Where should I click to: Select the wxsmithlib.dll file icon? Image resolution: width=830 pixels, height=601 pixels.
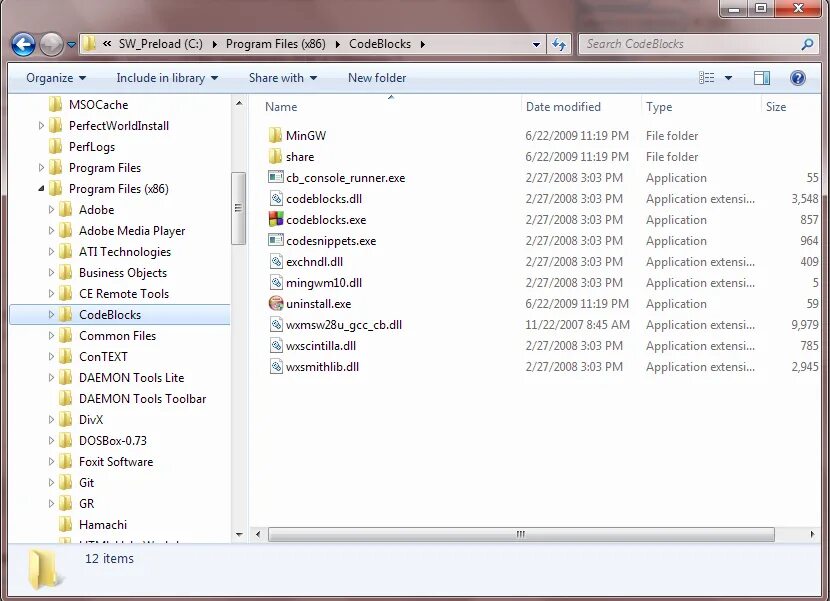276,366
